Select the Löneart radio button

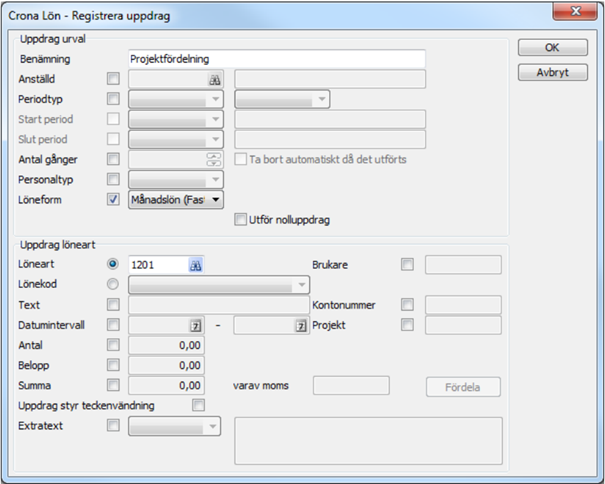113,264
